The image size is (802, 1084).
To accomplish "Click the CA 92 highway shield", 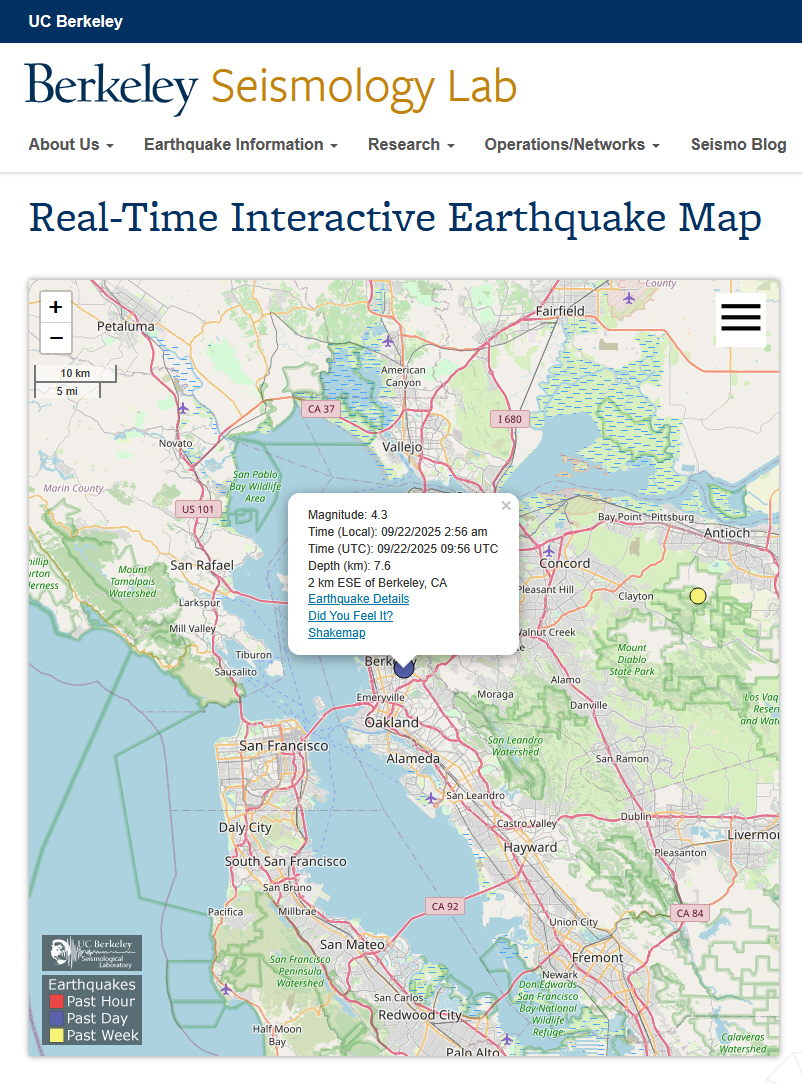I will point(445,906).
